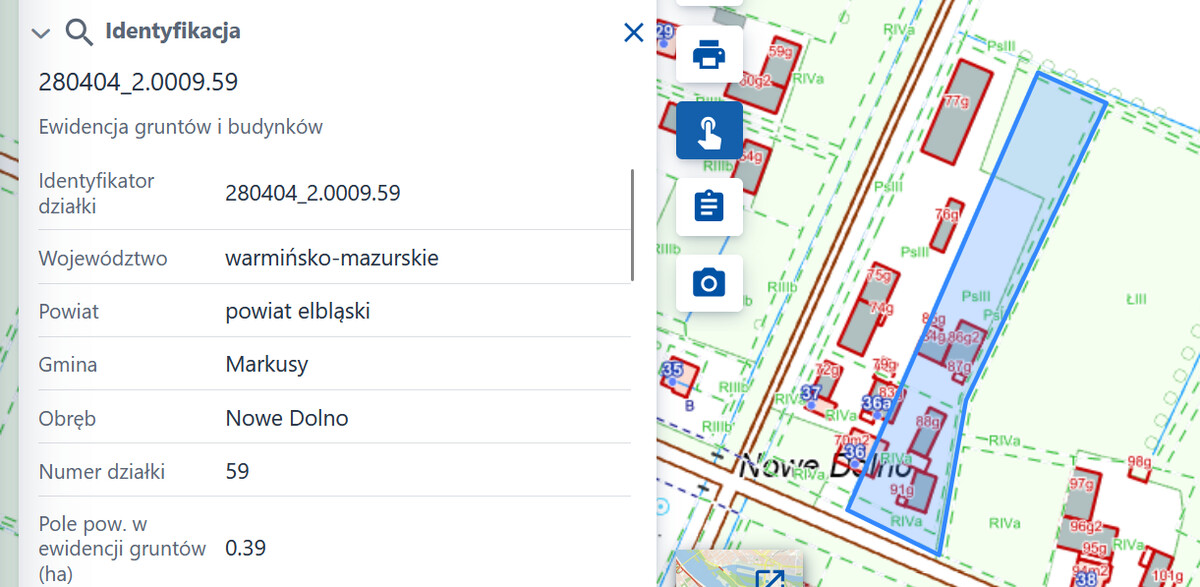Screen dimensions: 1200x587
Task: Toggle off the active identification tool
Action: tap(709, 130)
